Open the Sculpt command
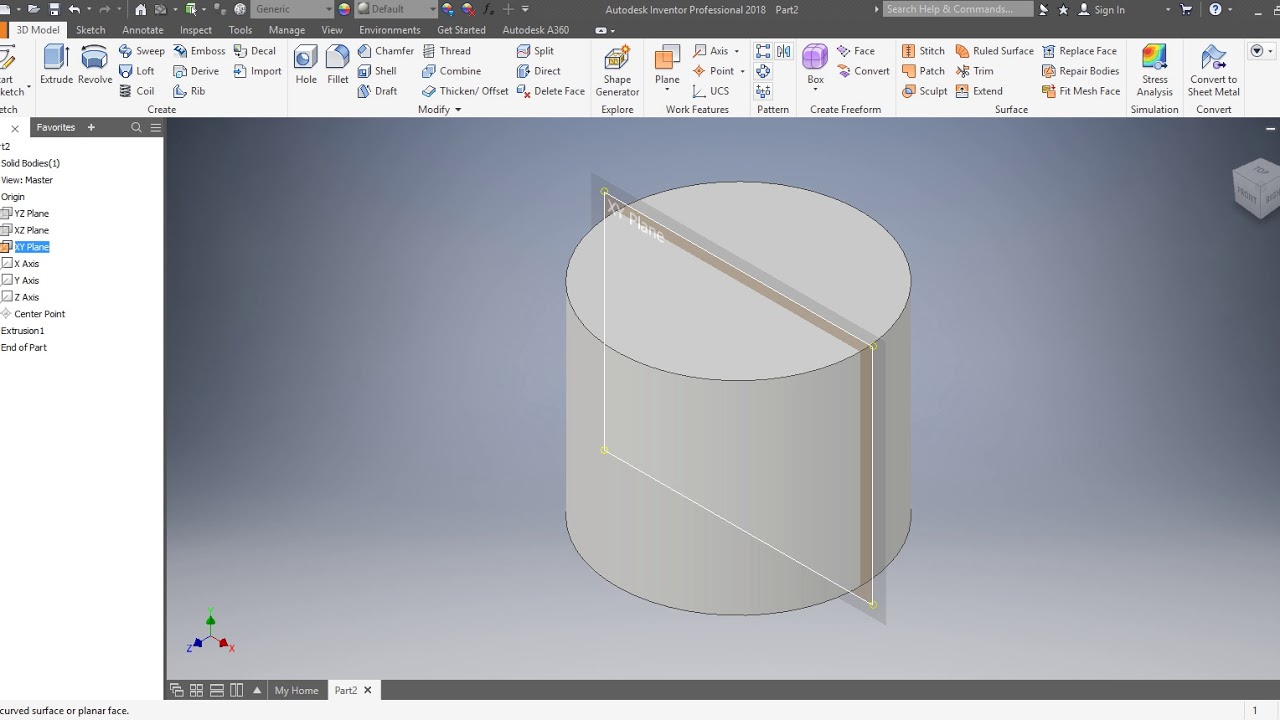The image size is (1280, 720). tap(924, 91)
